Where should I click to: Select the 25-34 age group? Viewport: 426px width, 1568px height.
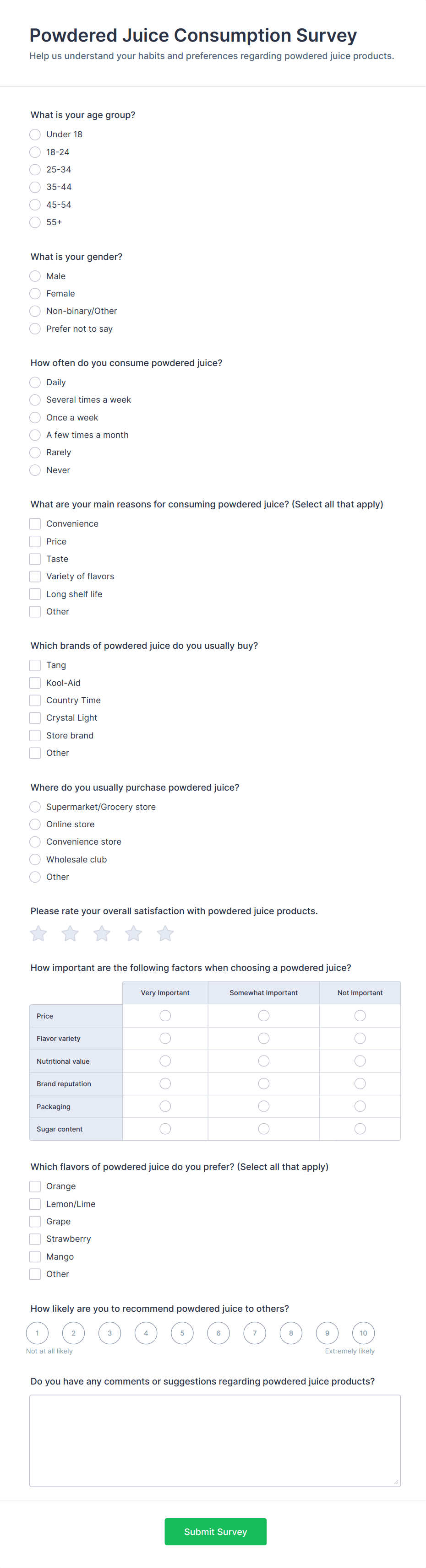[35, 169]
